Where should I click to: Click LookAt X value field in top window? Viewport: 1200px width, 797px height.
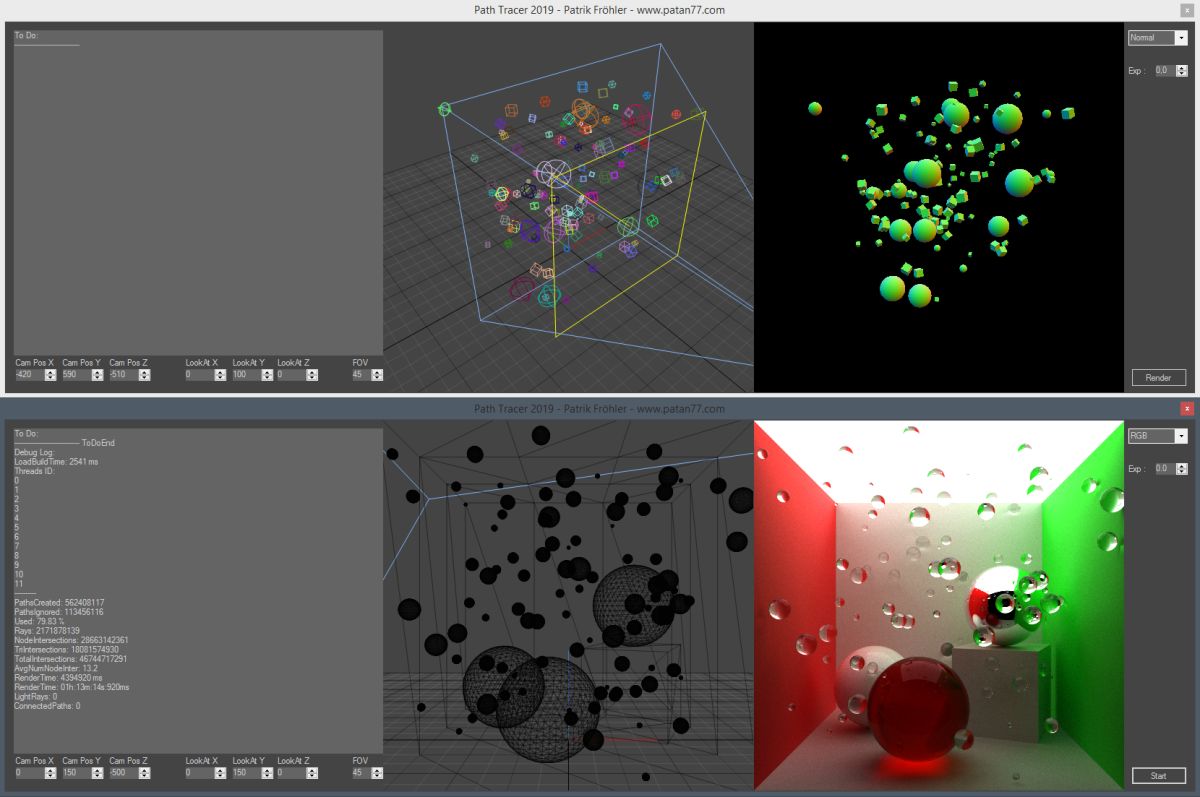tap(199, 375)
